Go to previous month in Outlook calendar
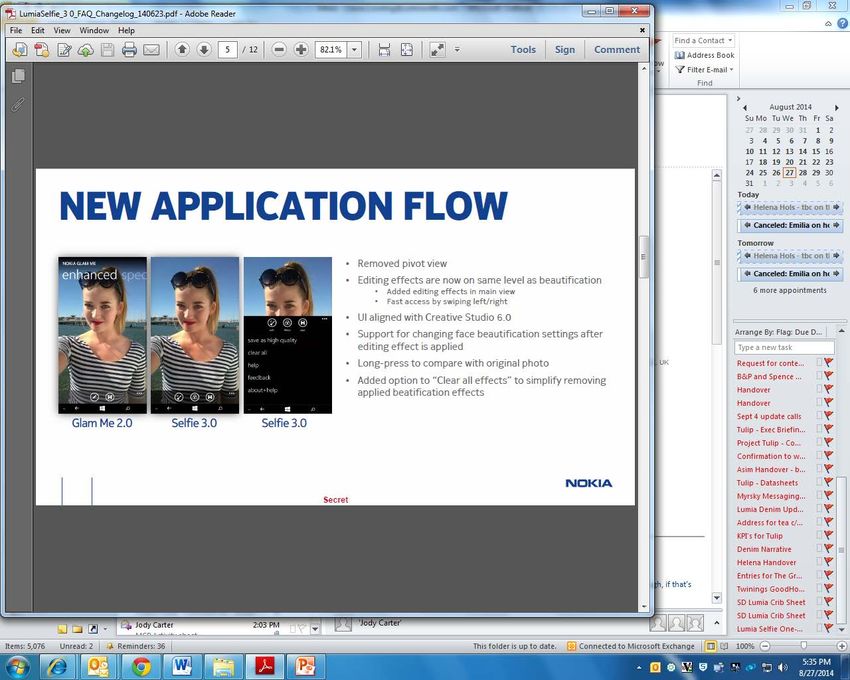This screenshot has width=850, height=680. point(745,107)
